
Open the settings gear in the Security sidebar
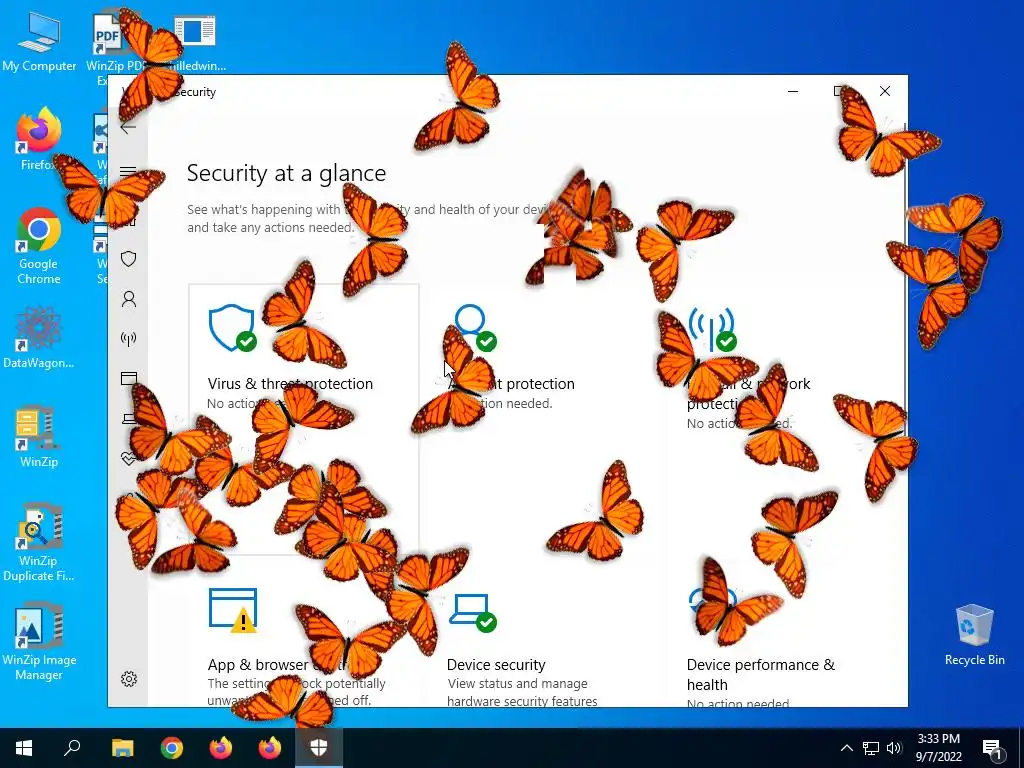129,679
